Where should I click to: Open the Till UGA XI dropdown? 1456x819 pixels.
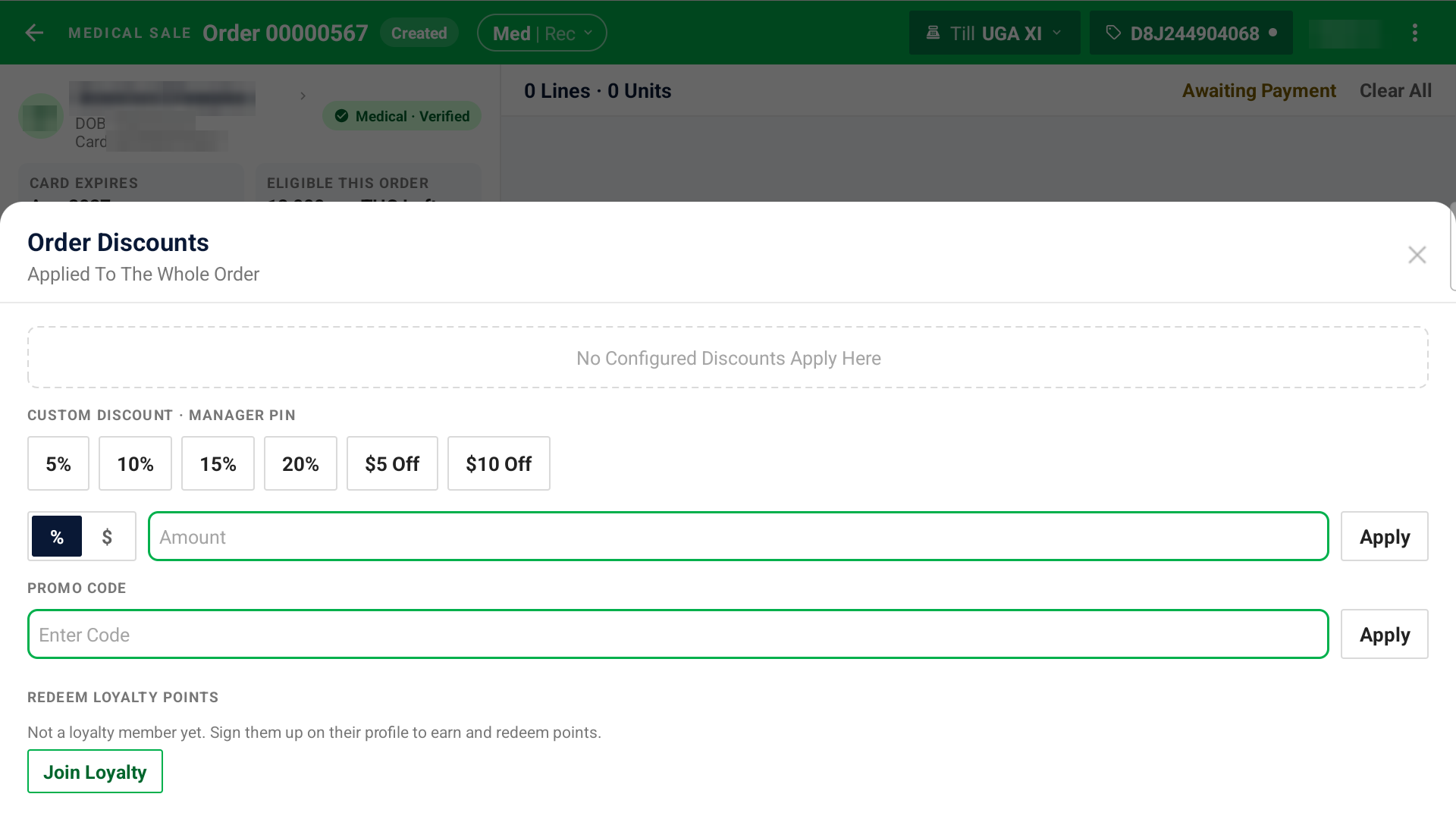995,33
